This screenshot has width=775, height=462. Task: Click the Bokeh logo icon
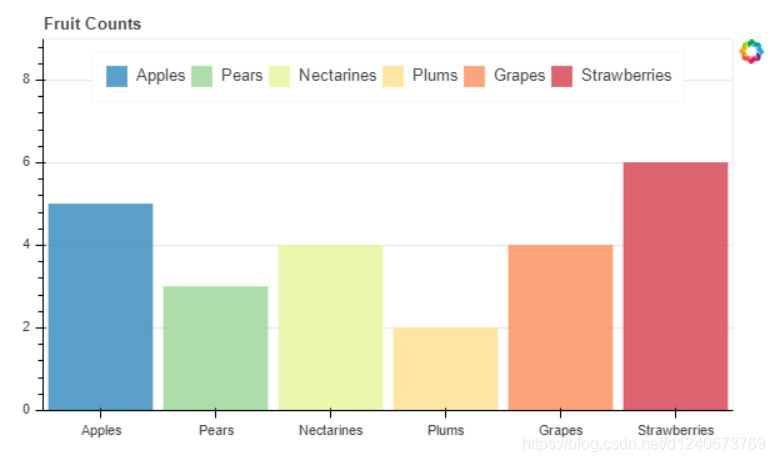pos(750,51)
